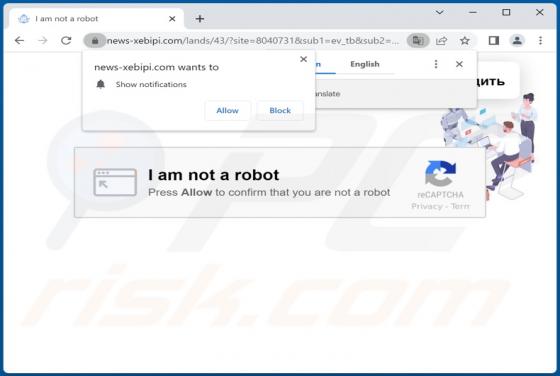Screen dimensions: 560x376
Task: Open the user profile menu
Action: (x=517, y=40)
